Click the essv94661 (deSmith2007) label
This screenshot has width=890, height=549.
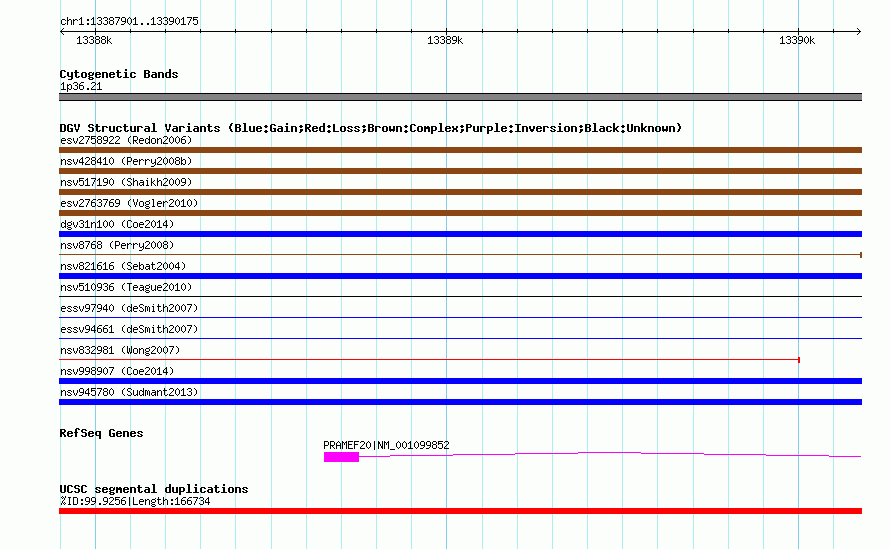(129, 329)
